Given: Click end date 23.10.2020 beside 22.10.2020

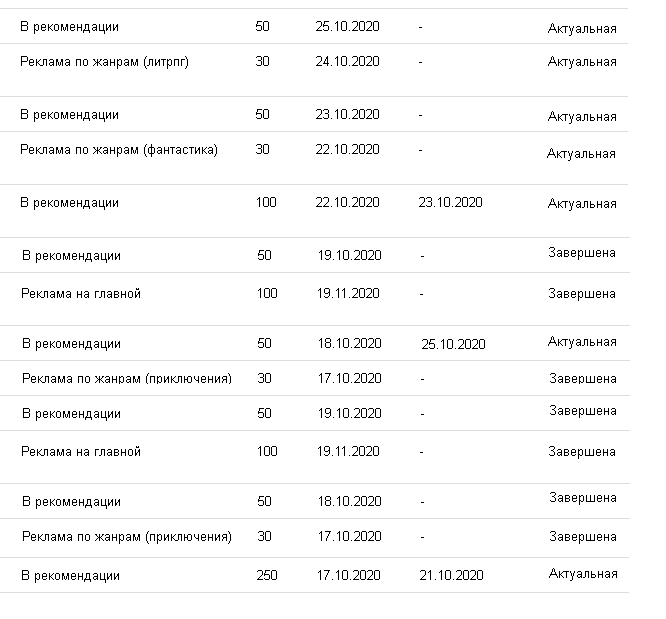Looking at the screenshot, I should 451,203.
